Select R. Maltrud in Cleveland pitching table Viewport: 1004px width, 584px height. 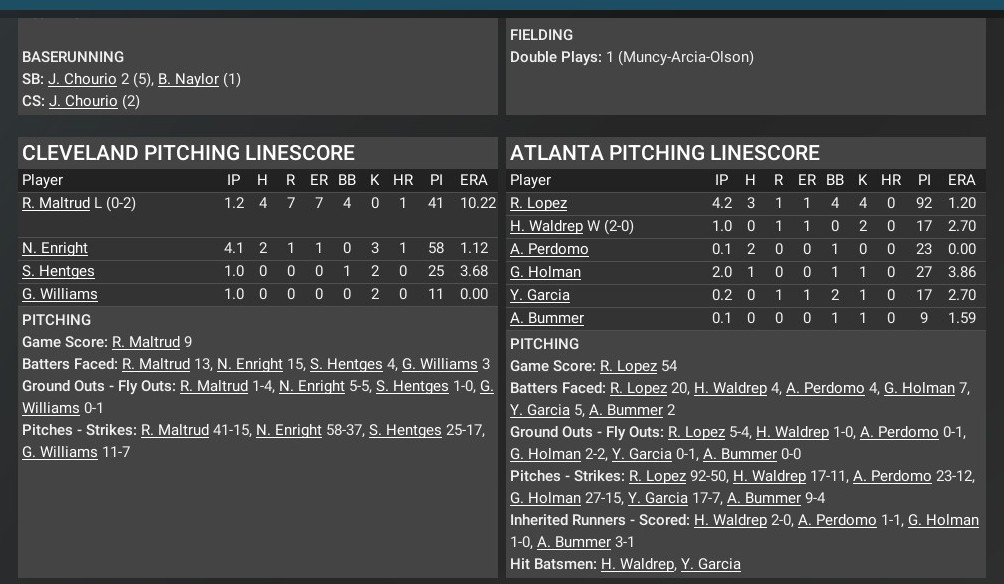pos(56,203)
